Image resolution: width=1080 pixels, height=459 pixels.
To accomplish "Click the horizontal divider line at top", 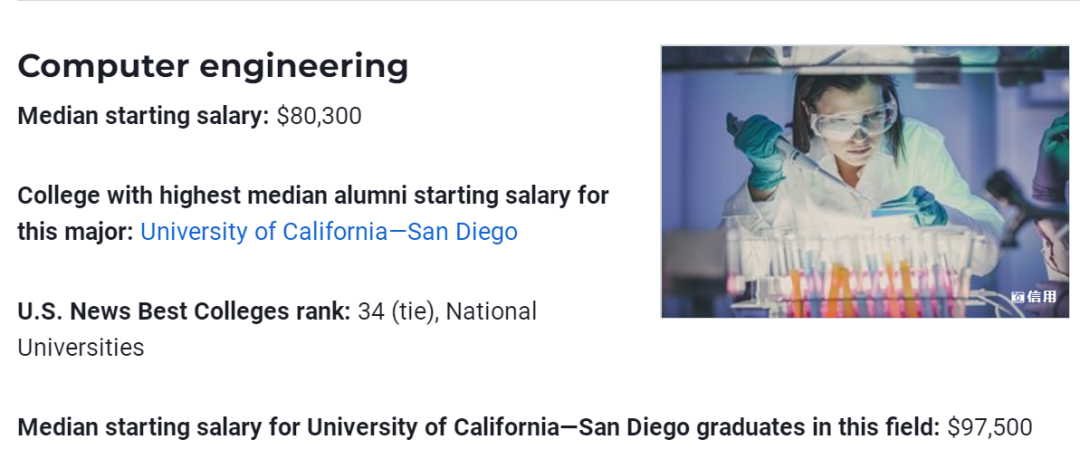I will pos(540,1).
